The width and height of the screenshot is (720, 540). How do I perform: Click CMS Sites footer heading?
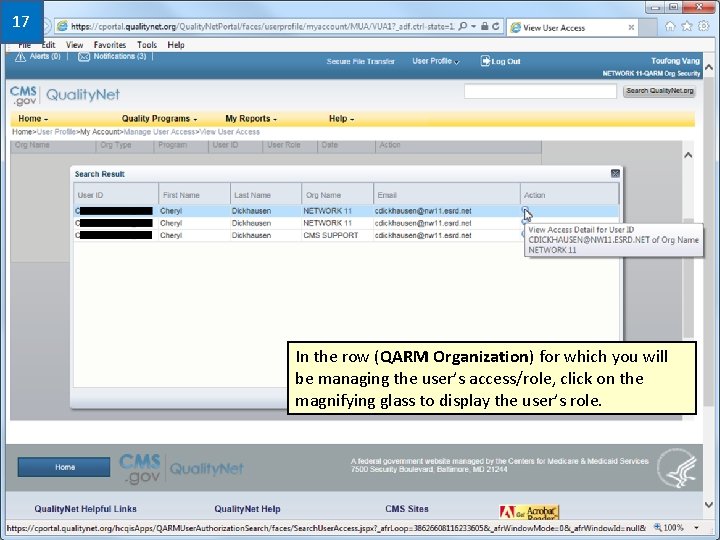[407, 509]
